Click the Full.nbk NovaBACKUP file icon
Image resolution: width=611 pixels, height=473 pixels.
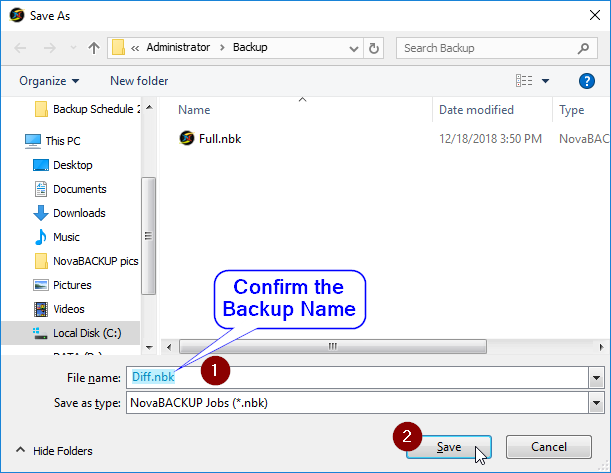click(187, 138)
